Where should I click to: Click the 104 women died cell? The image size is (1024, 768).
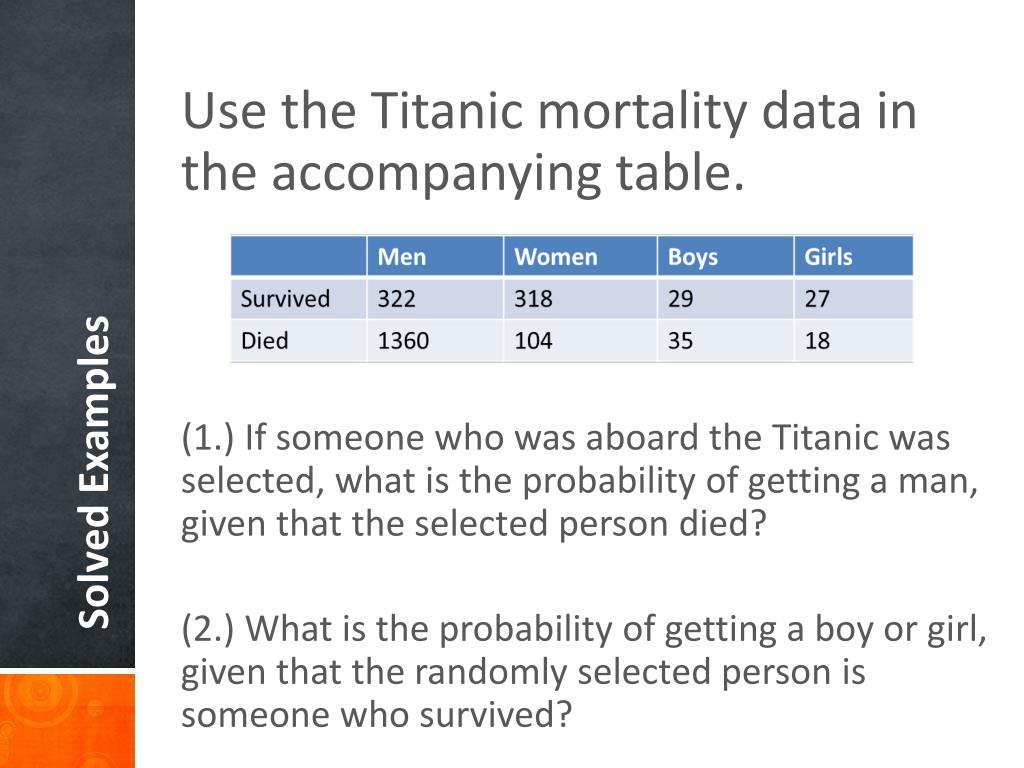click(x=580, y=341)
